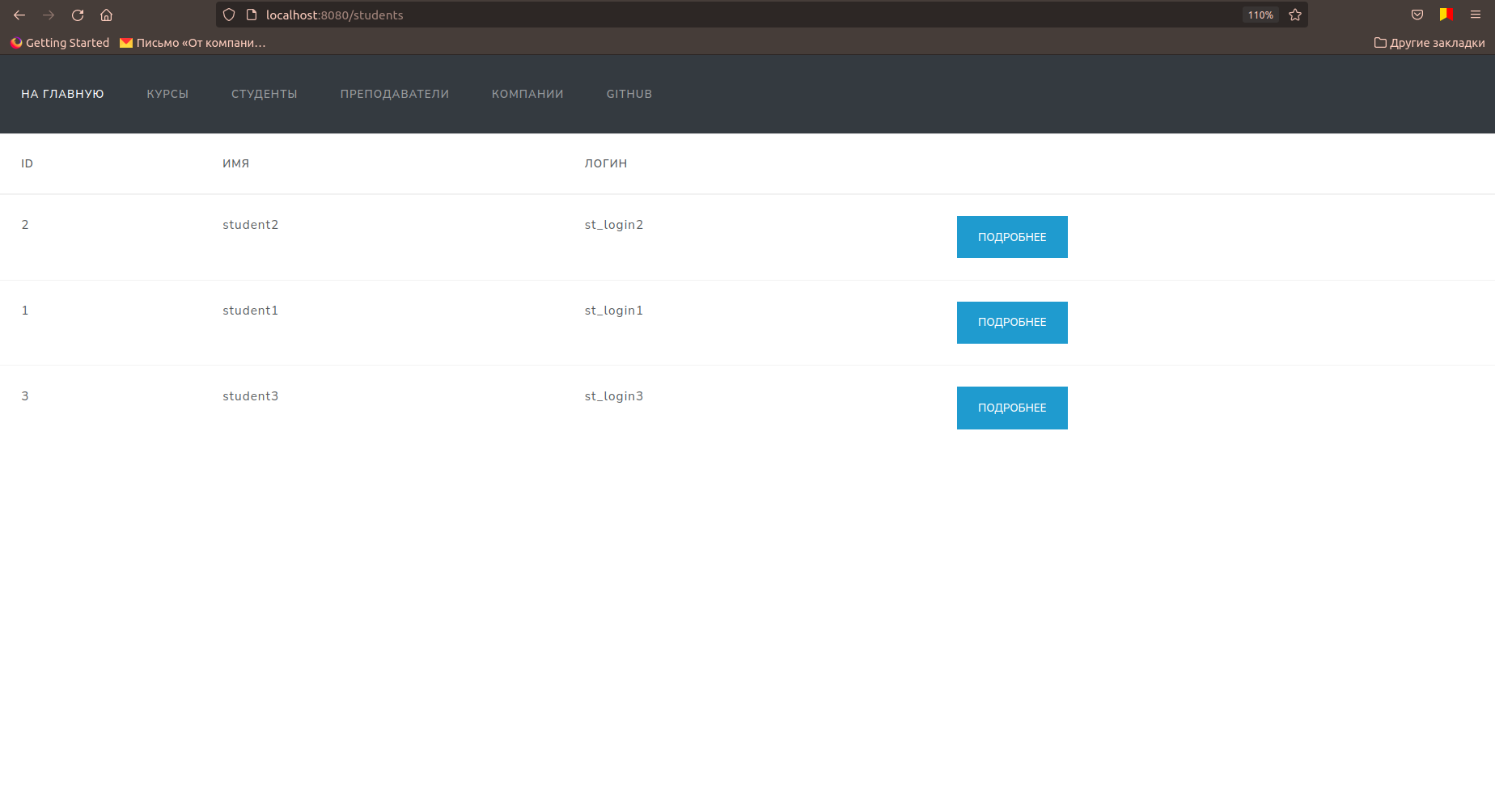Go to НА ГЛАВНУЮ nav item
Viewport: 1495px width, 812px height.
62,94
